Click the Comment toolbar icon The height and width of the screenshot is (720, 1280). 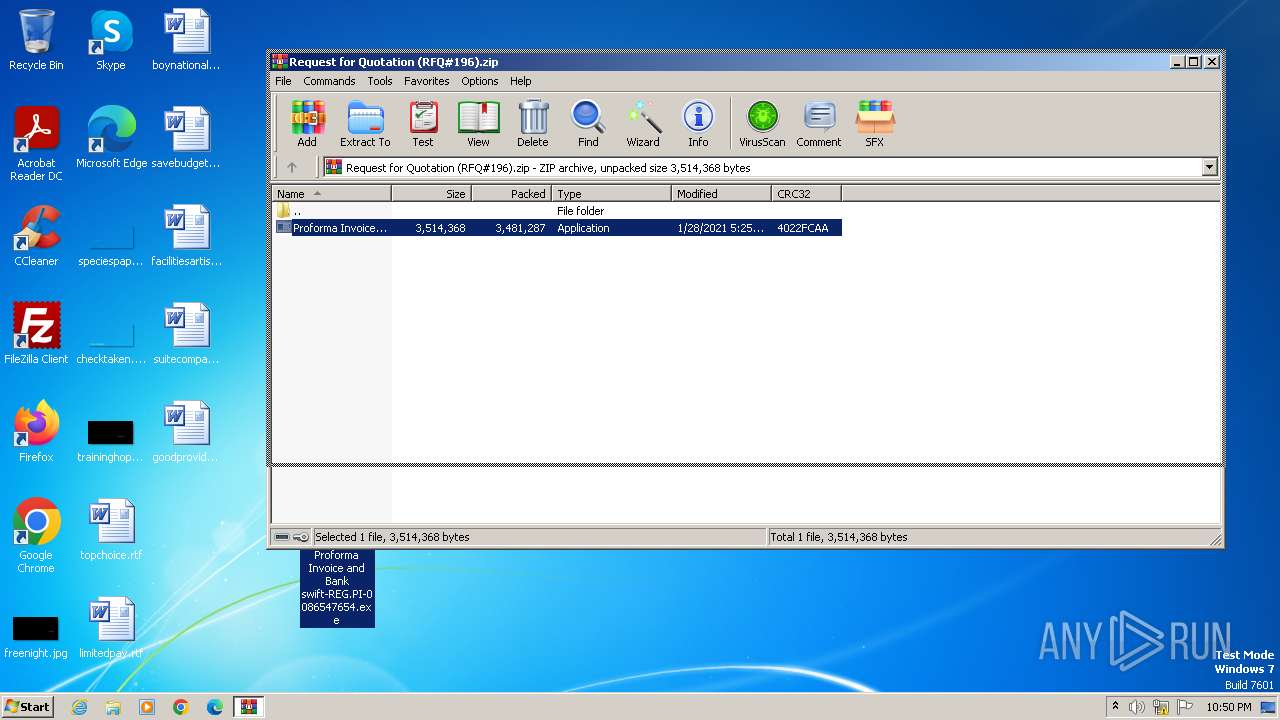819,124
